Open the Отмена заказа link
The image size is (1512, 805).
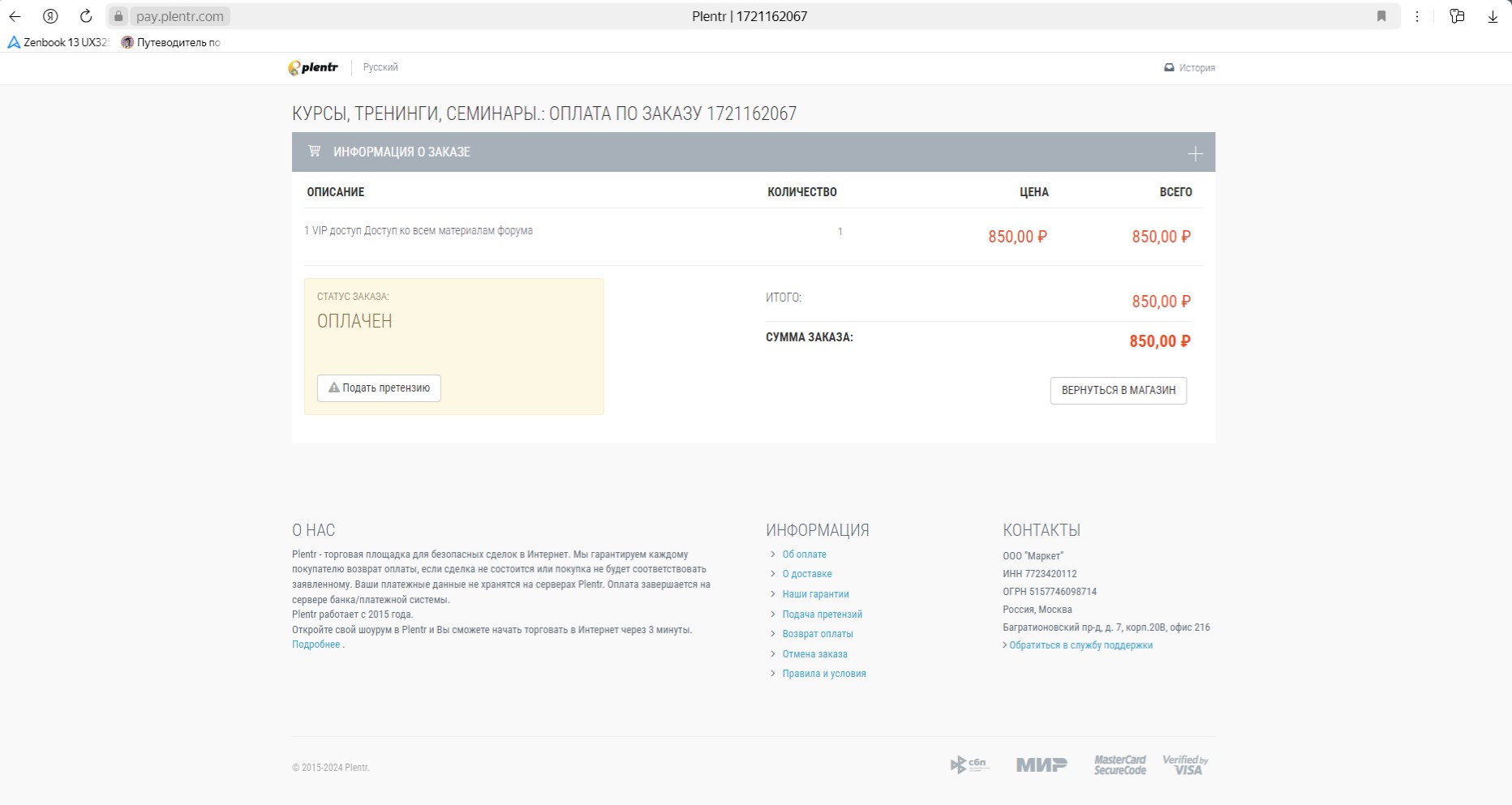pos(814,654)
